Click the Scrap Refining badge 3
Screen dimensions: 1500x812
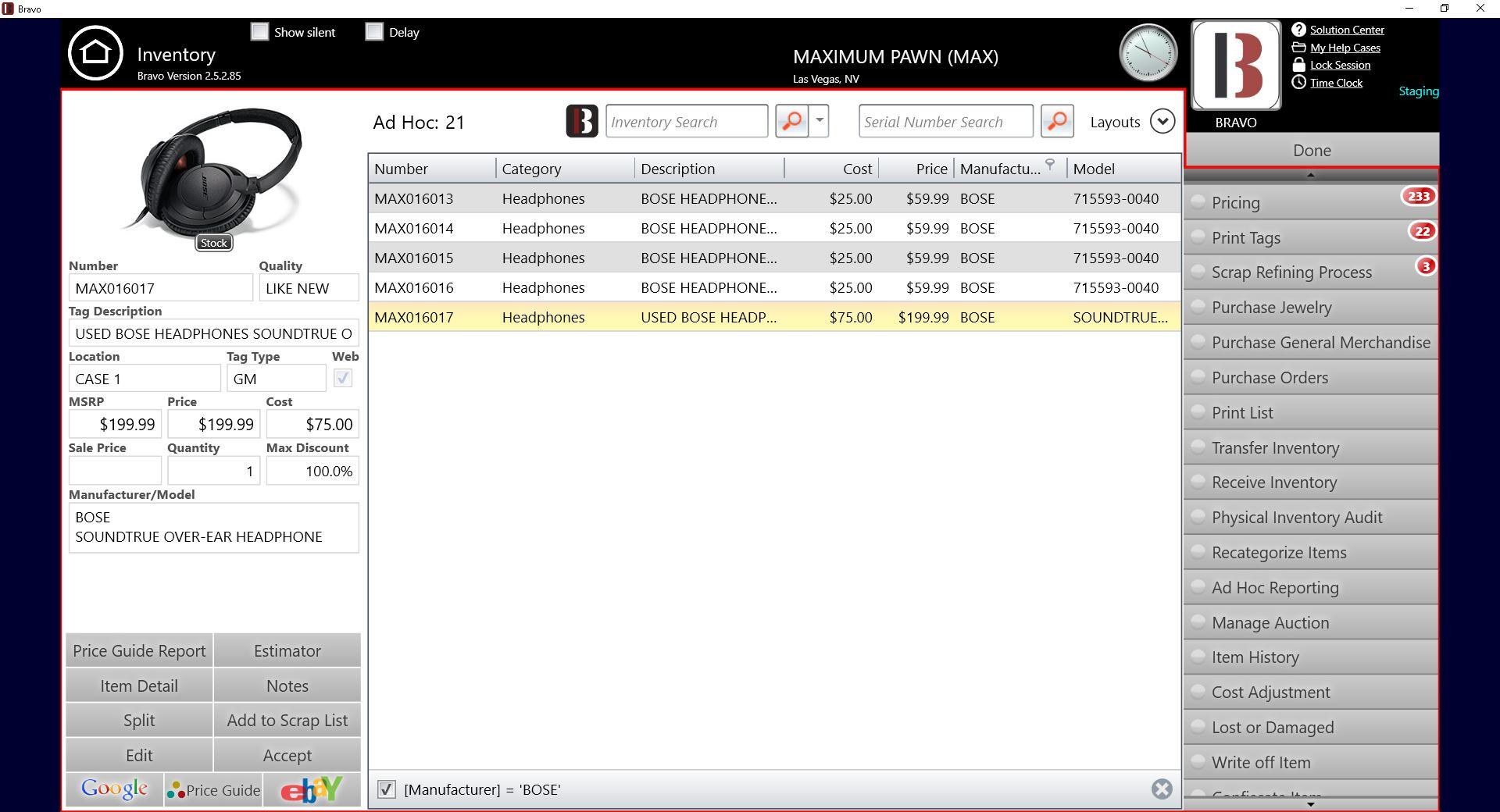1426,266
